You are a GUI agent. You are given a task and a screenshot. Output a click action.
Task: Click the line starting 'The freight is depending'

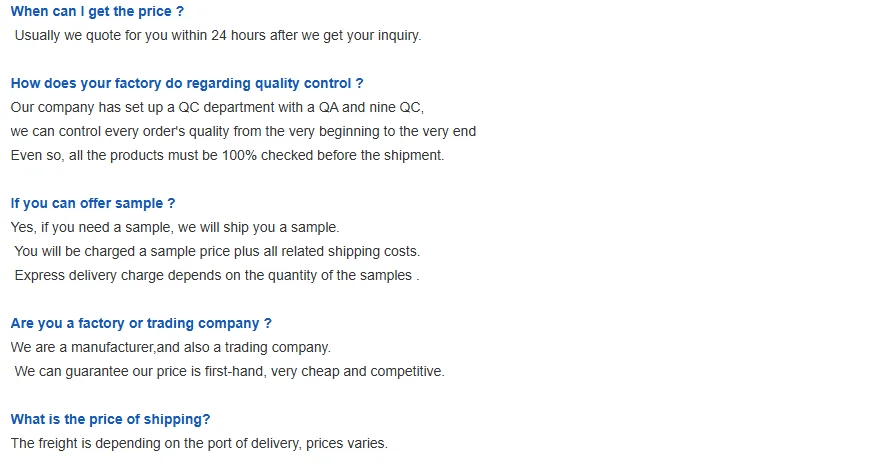point(199,443)
